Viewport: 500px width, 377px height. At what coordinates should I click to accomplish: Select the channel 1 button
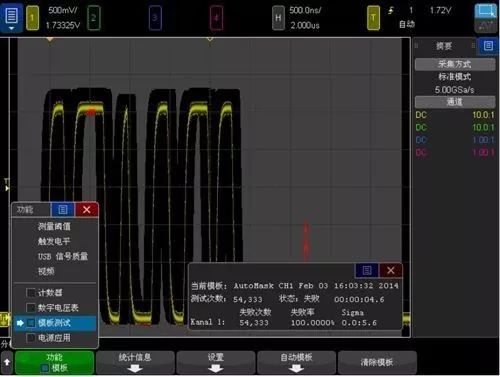pos(32,18)
